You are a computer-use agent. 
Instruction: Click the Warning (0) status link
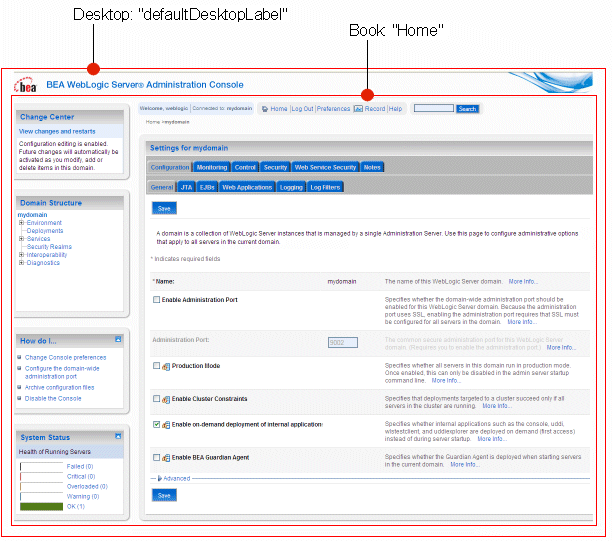click(x=83, y=497)
